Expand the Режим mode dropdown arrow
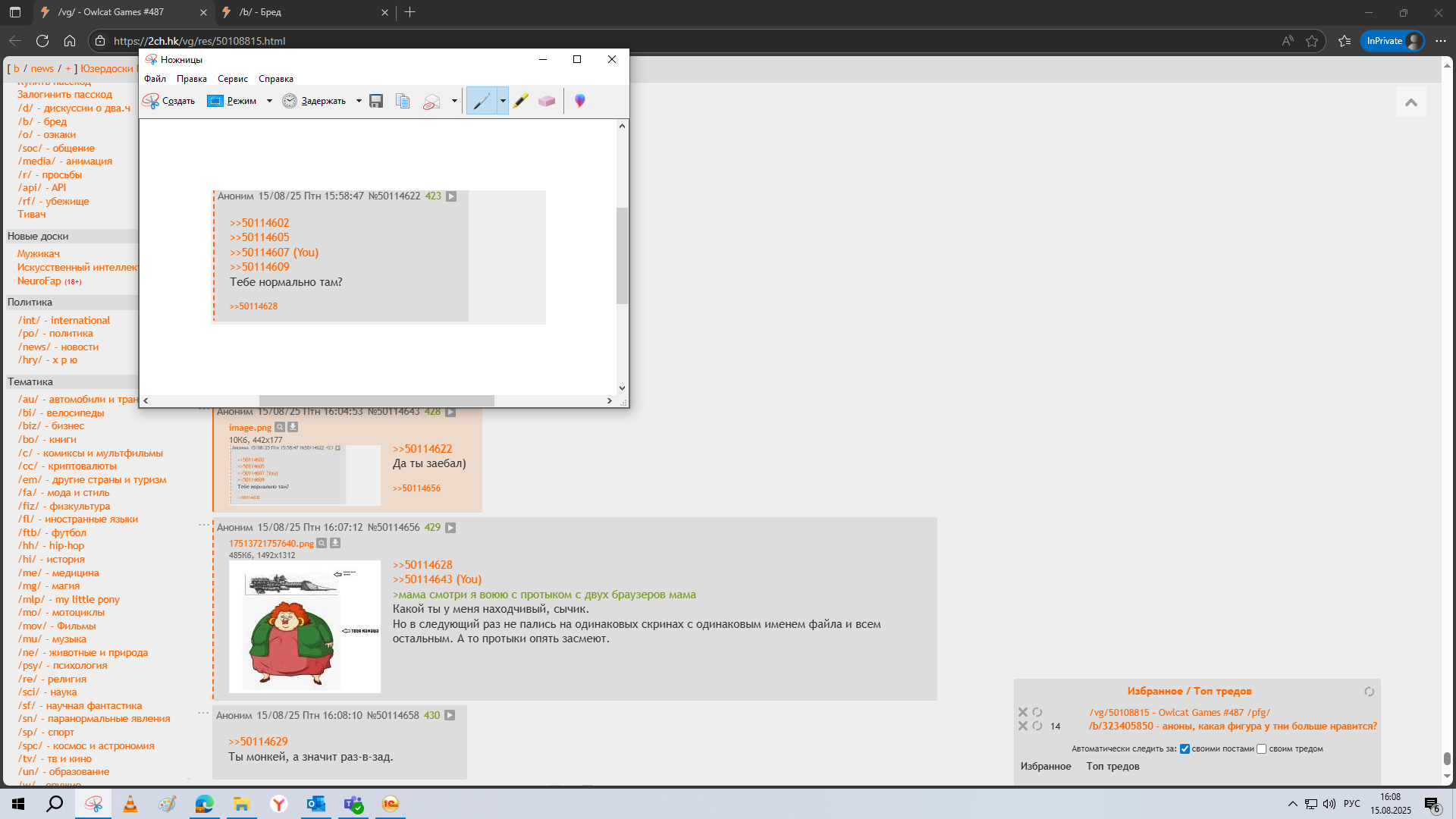1456x819 pixels. (x=269, y=101)
